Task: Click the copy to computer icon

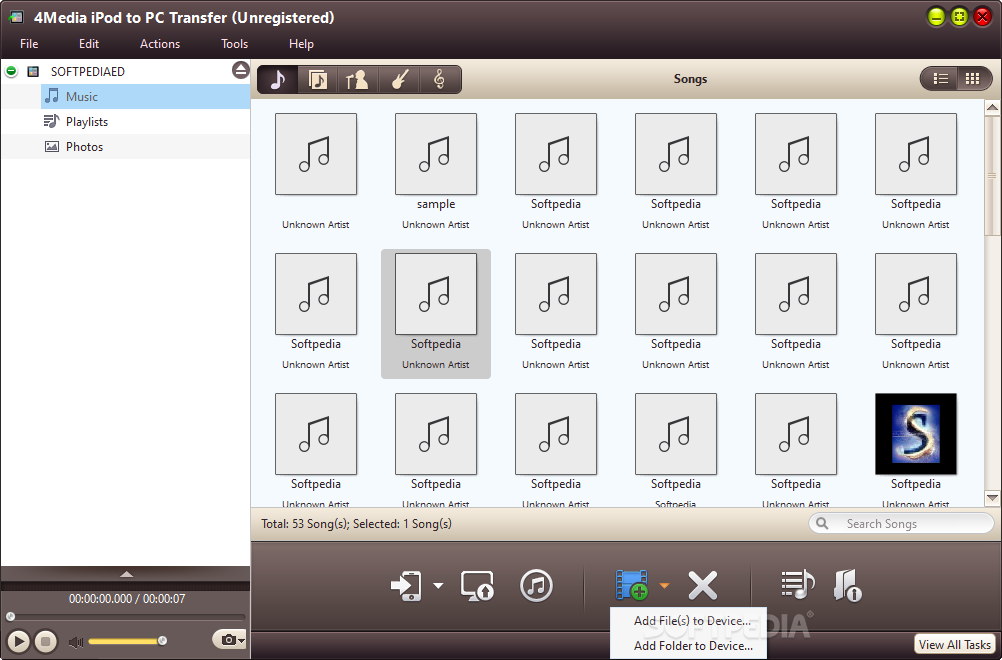Action: (x=477, y=585)
